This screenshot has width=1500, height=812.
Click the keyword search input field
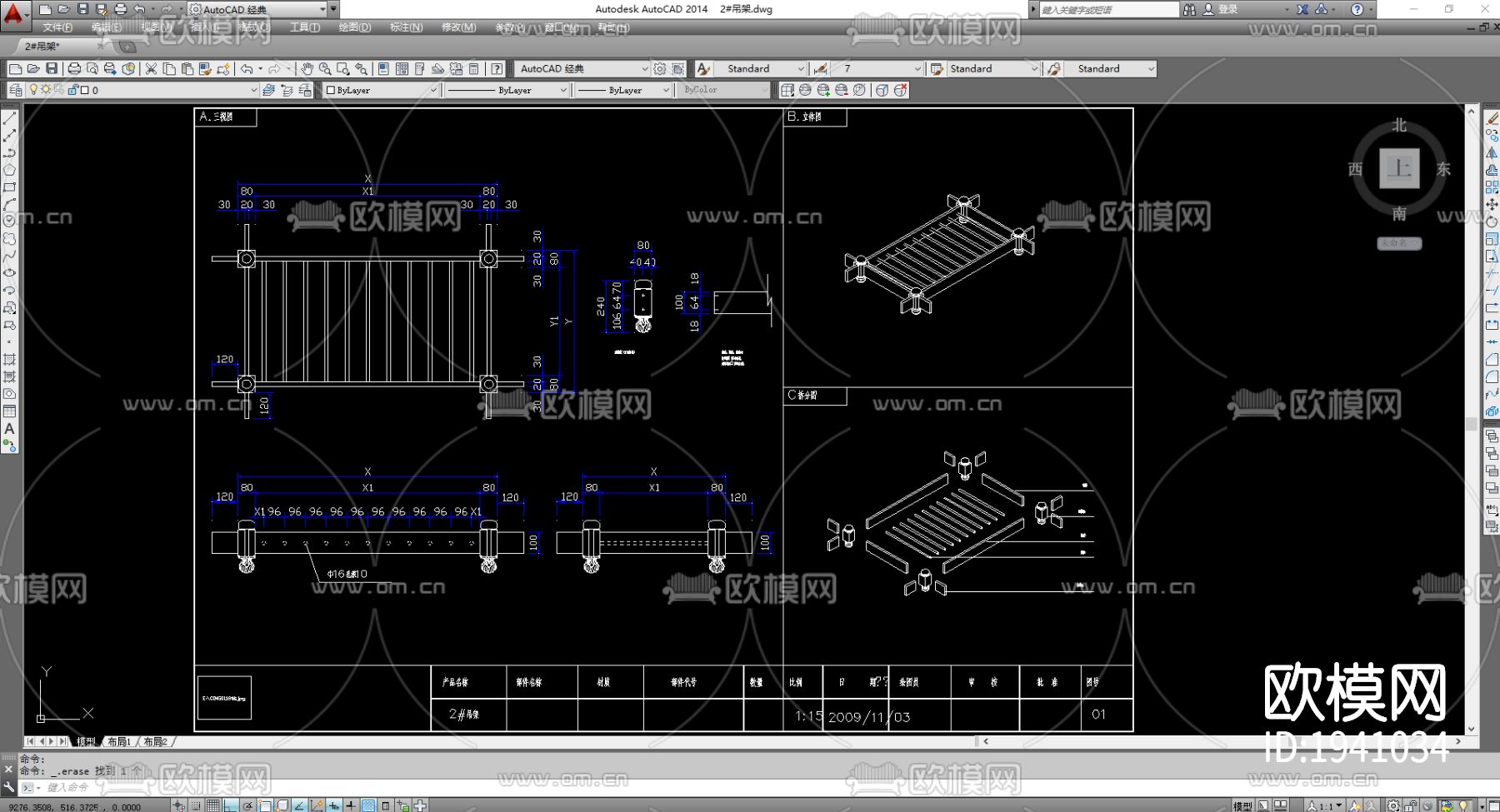(1109, 9)
